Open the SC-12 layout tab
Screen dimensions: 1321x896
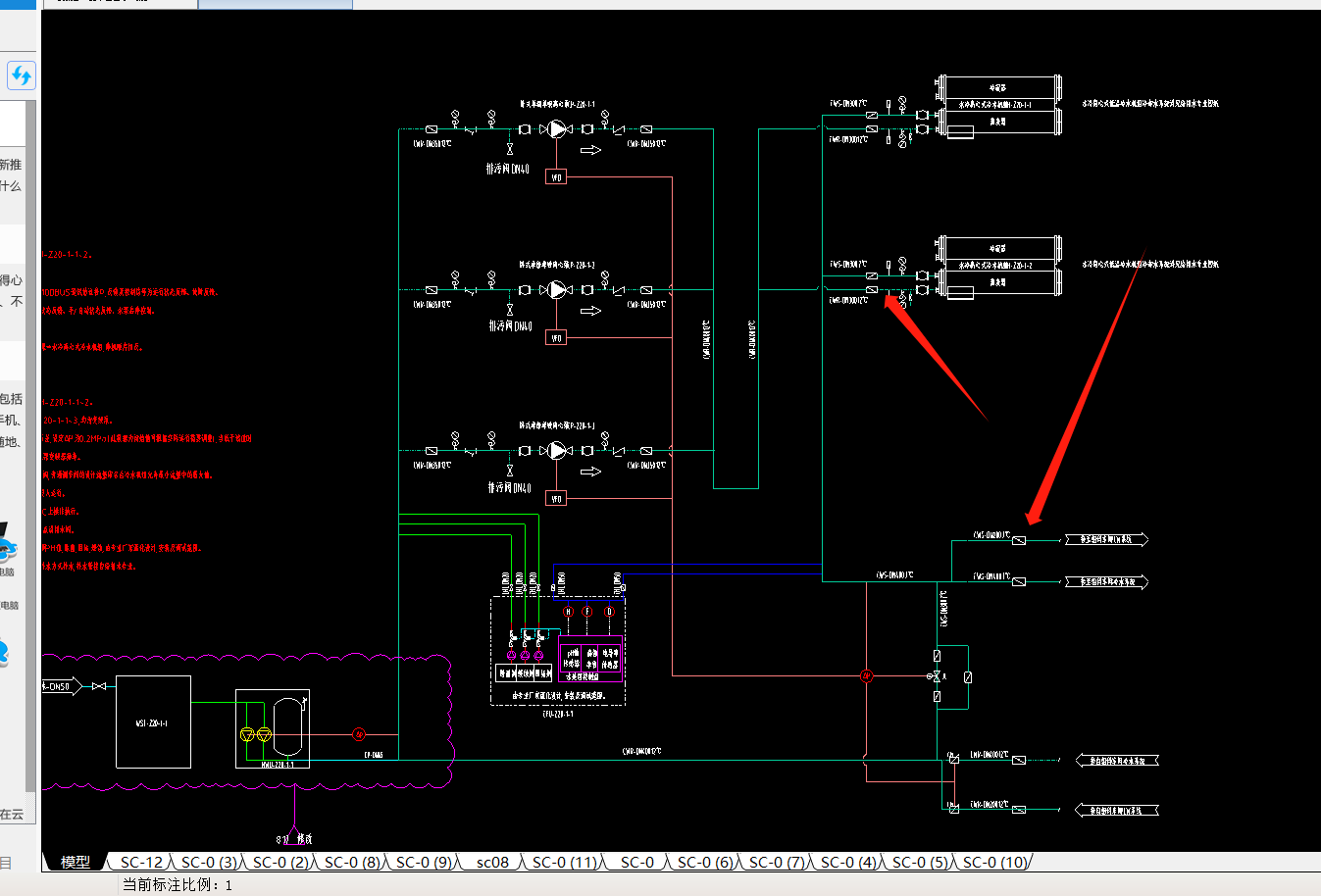tap(141, 863)
